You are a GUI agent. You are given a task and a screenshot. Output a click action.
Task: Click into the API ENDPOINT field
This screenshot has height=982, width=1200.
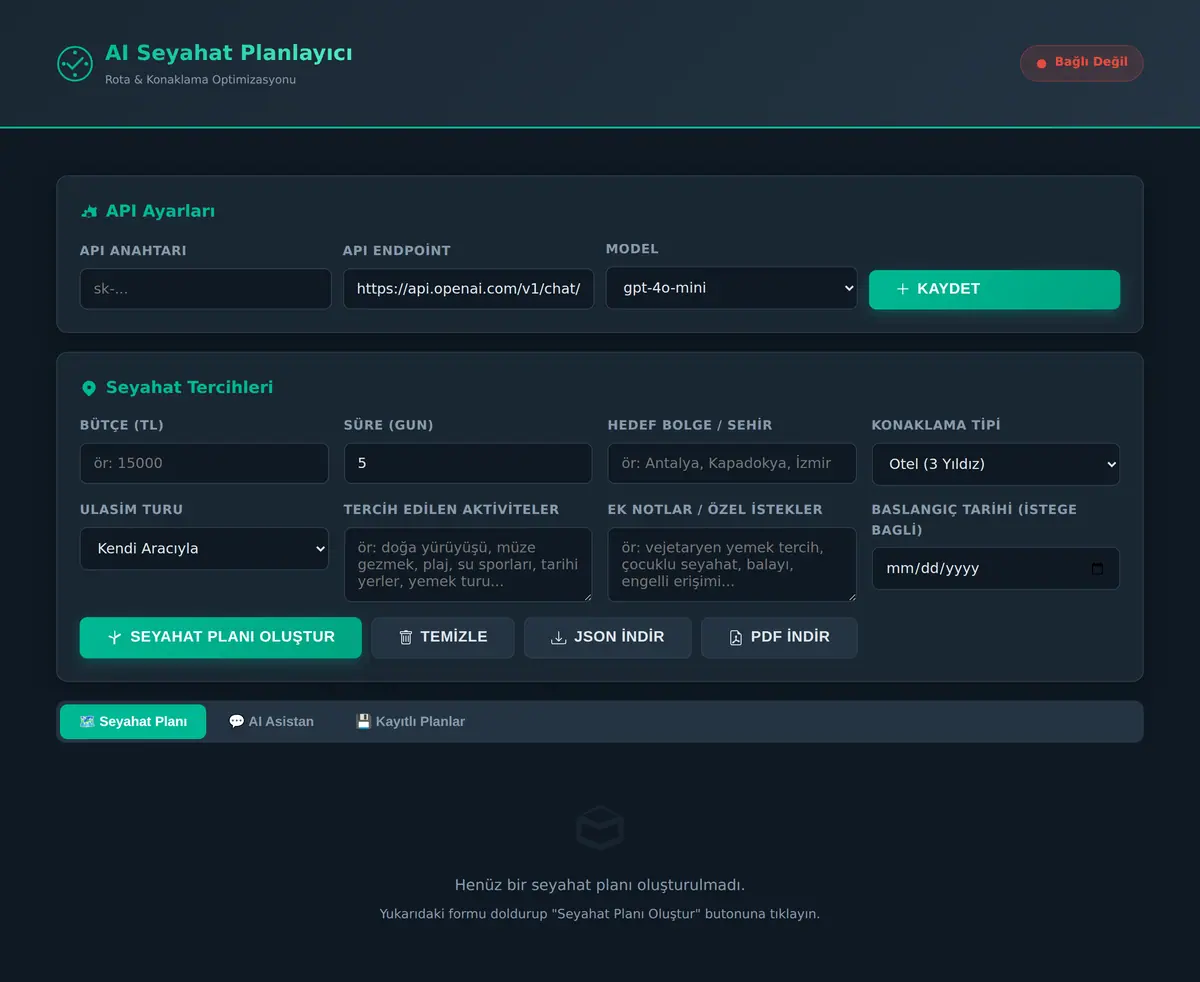pyautogui.click(x=468, y=288)
